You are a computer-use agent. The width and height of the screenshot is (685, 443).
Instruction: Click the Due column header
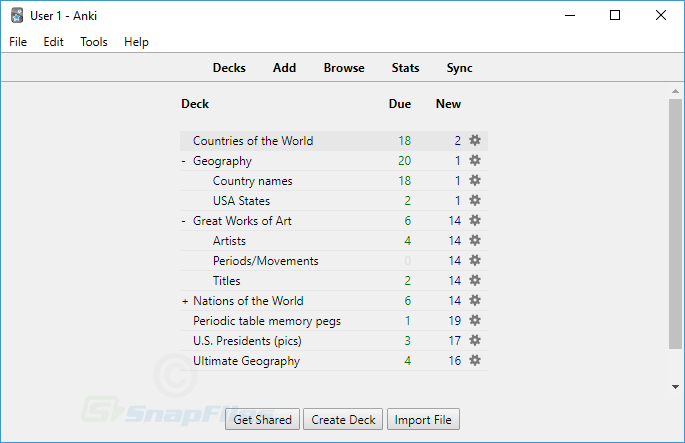(400, 104)
